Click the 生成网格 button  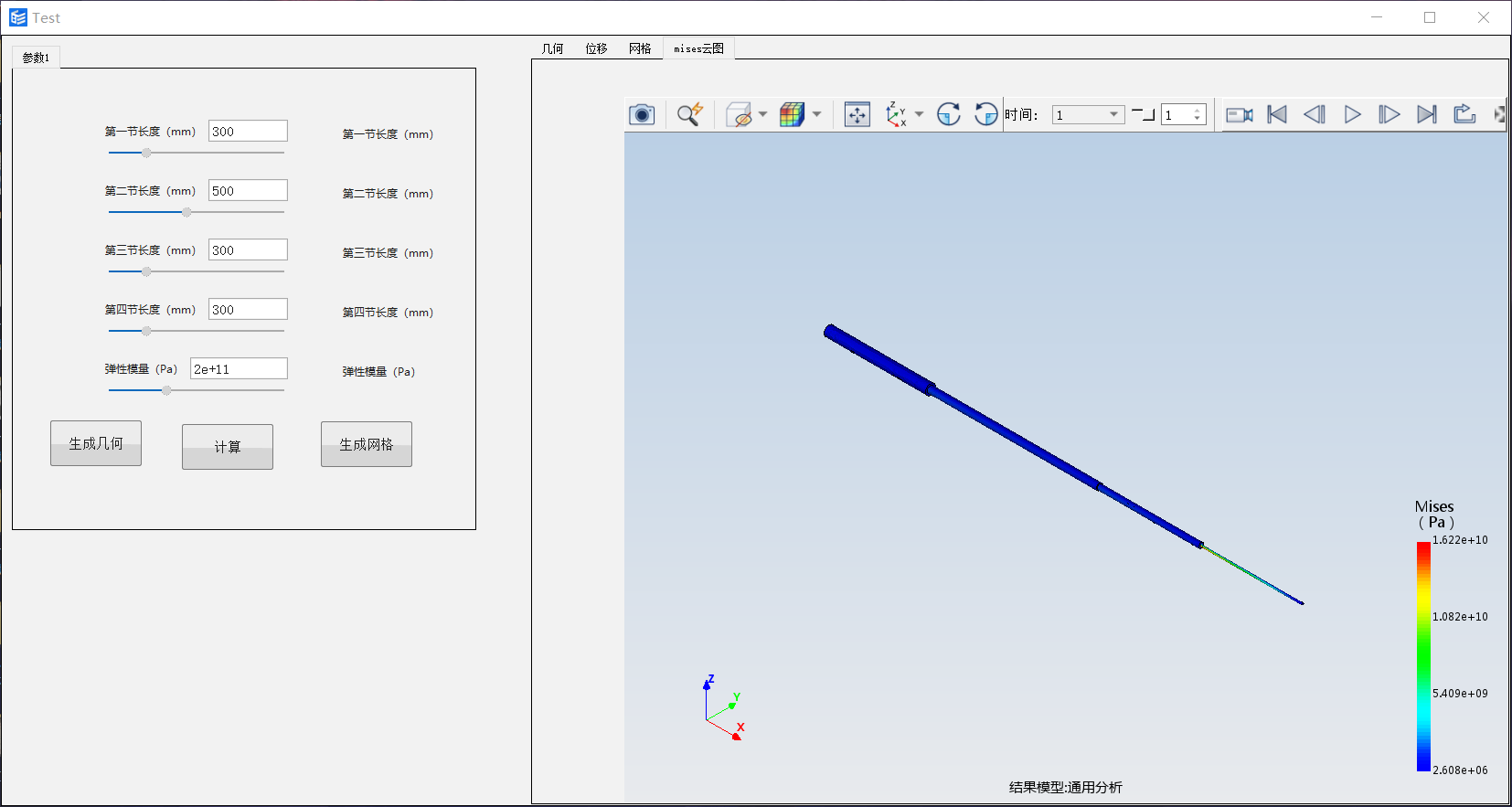tap(367, 444)
